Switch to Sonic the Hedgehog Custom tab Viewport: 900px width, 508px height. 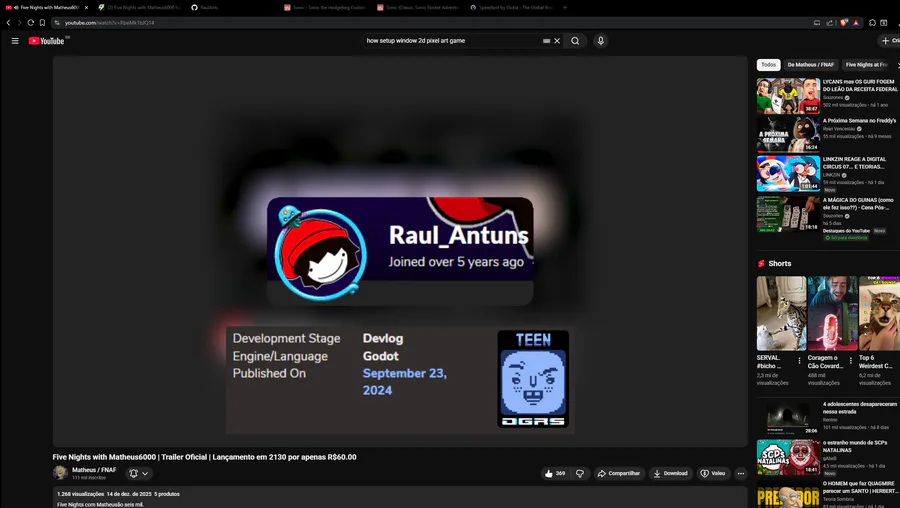tap(325, 7)
